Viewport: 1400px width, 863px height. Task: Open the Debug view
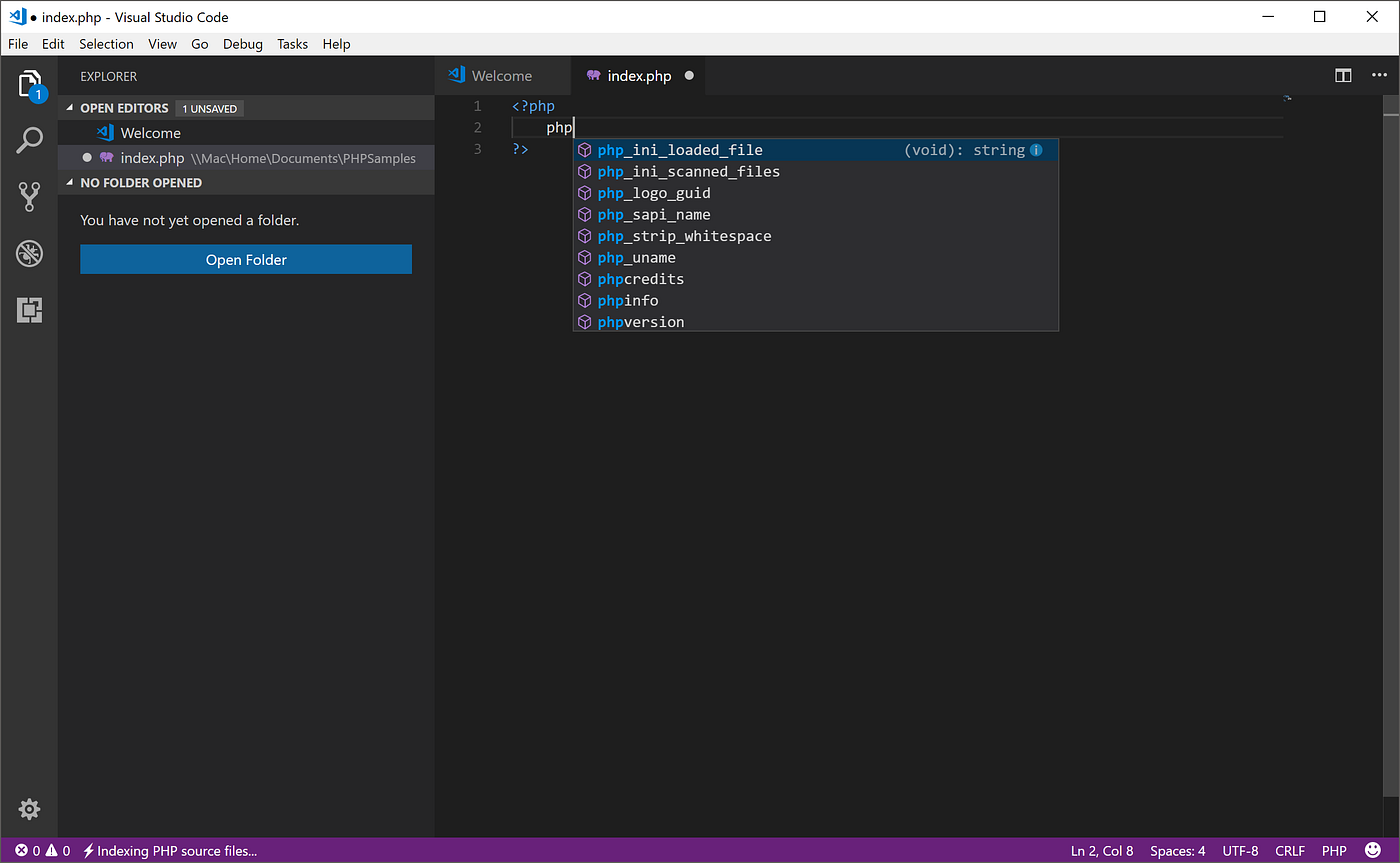pos(29,253)
